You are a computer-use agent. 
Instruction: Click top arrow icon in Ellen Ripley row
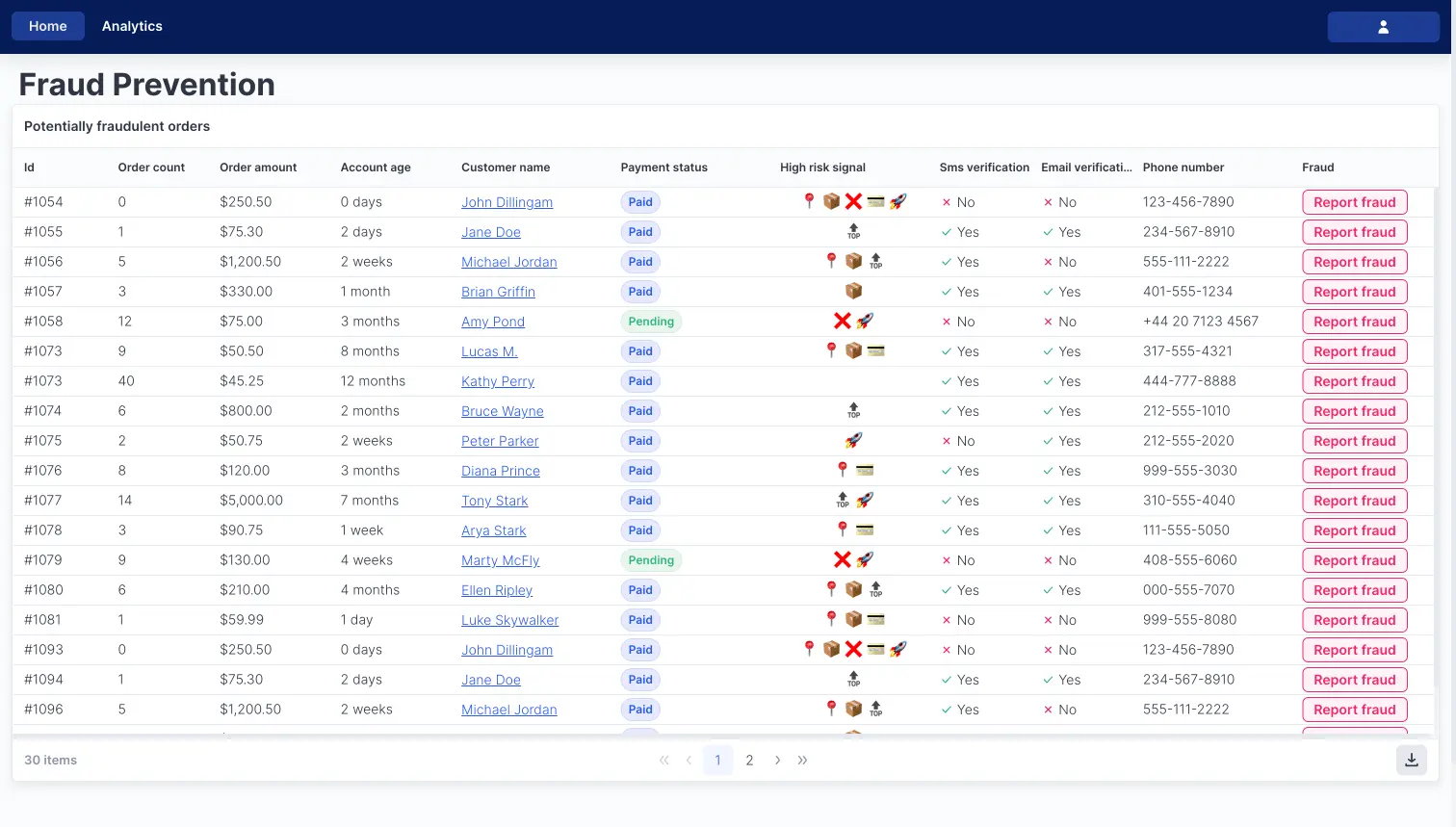(x=875, y=589)
